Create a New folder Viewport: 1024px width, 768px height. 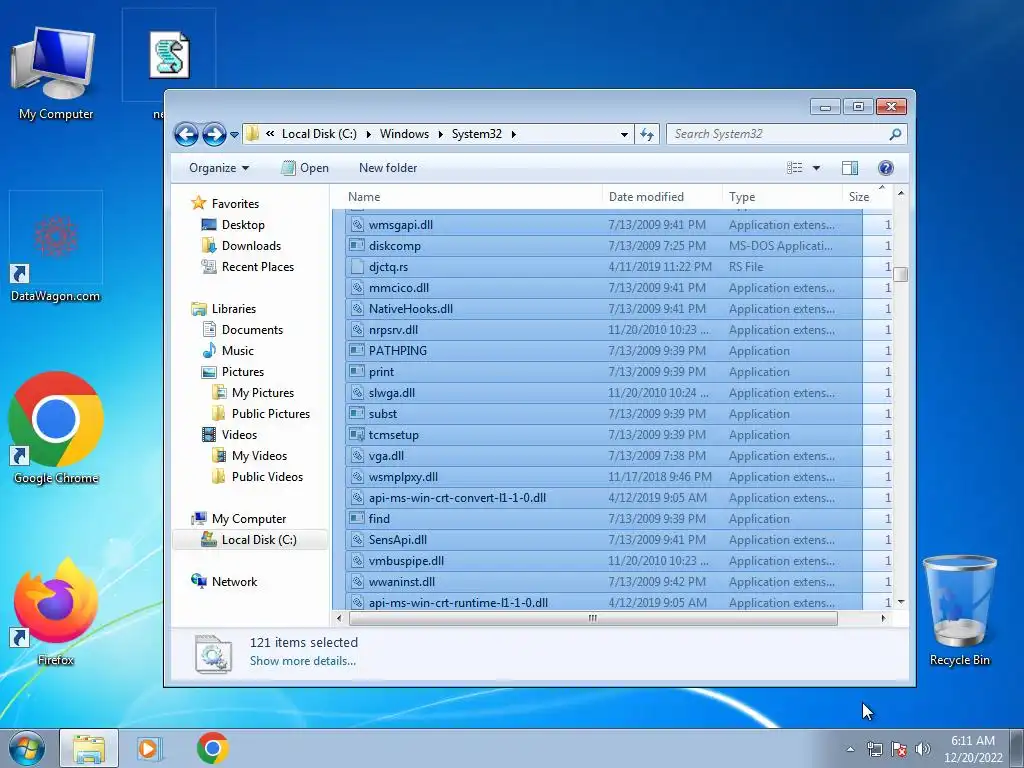388,168
